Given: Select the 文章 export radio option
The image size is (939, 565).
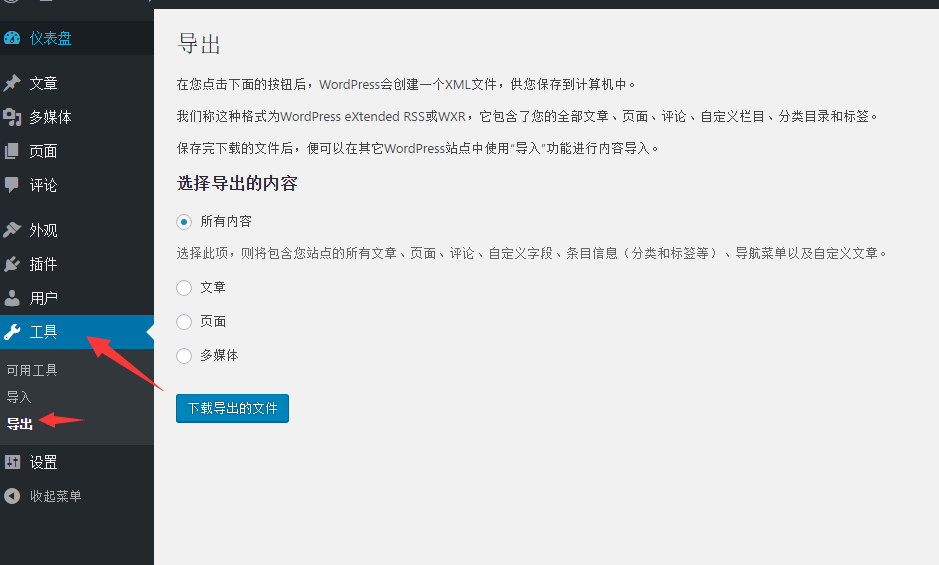Looking at the screenshot, I should [x=184, y=288].
